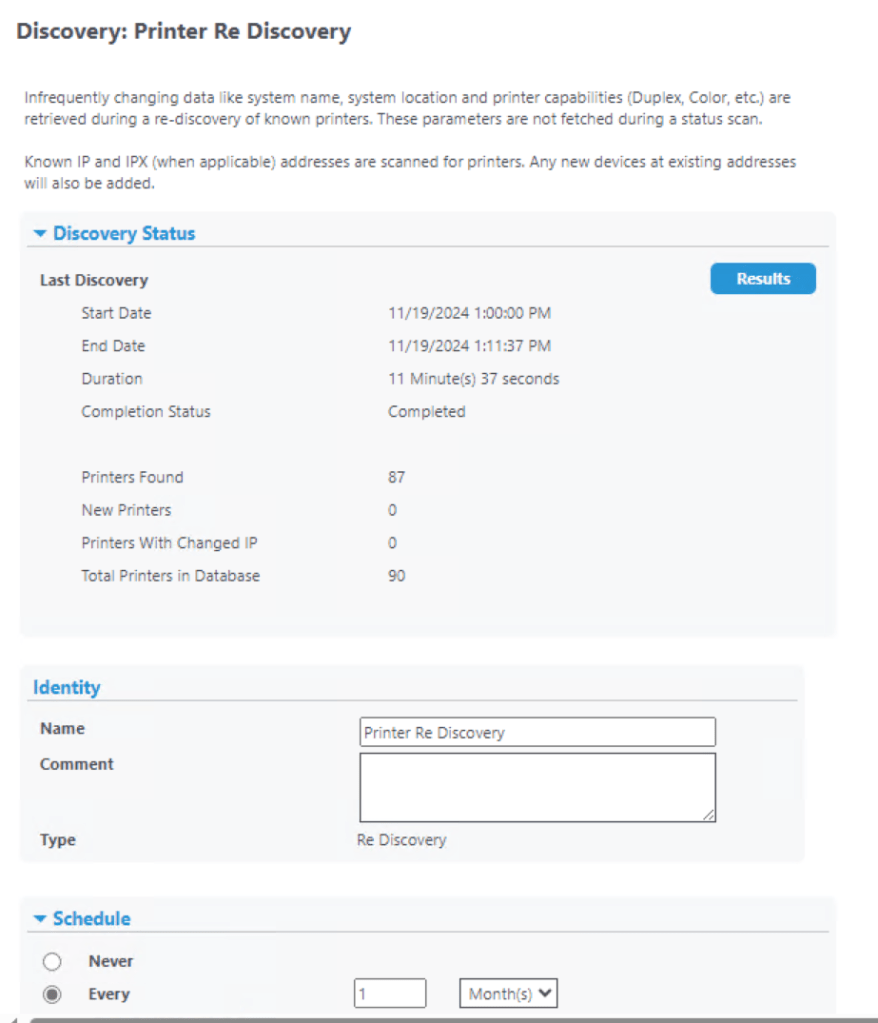Collapse the Discovery Status section arrow
This screenshot has height=1023, width=878.
click(40, 233)
